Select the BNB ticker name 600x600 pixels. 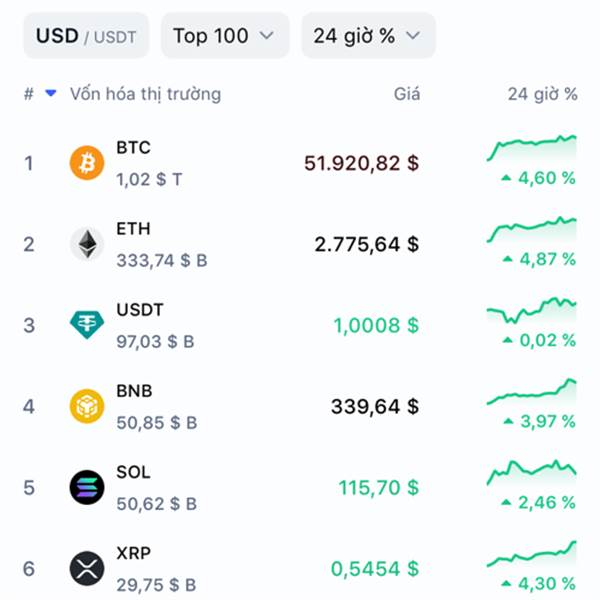(x=134, y=391)
